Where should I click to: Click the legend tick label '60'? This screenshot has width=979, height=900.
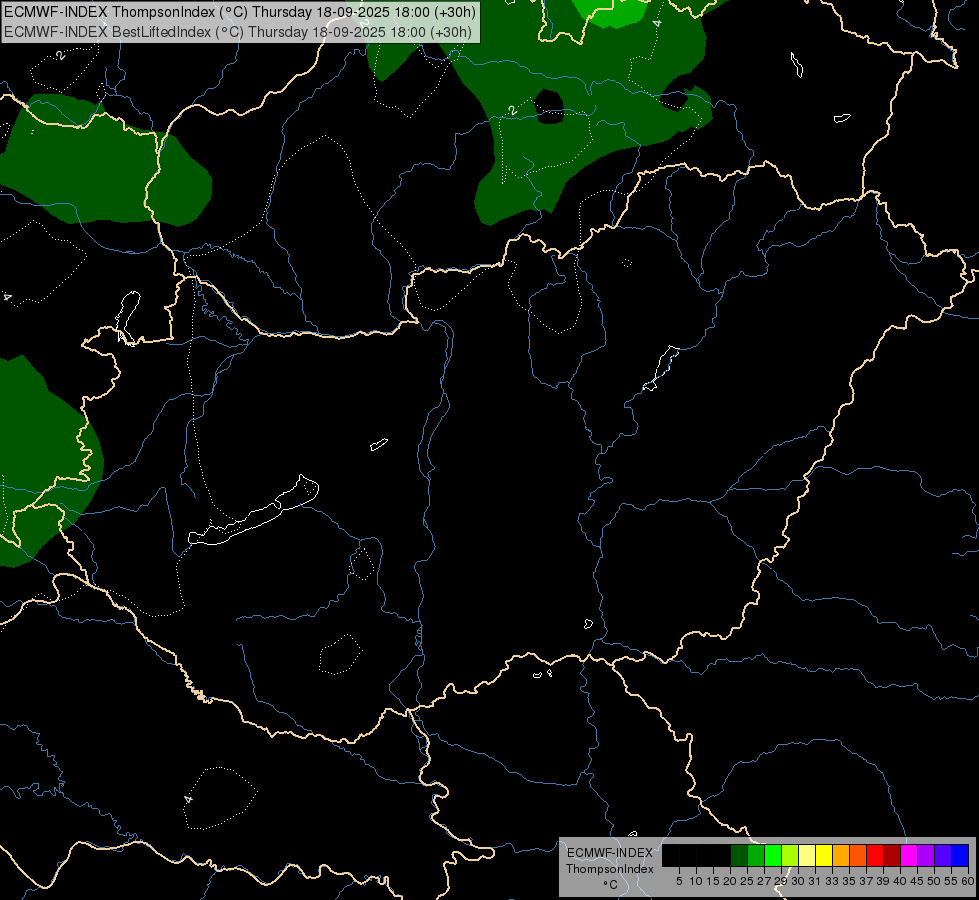967,881
